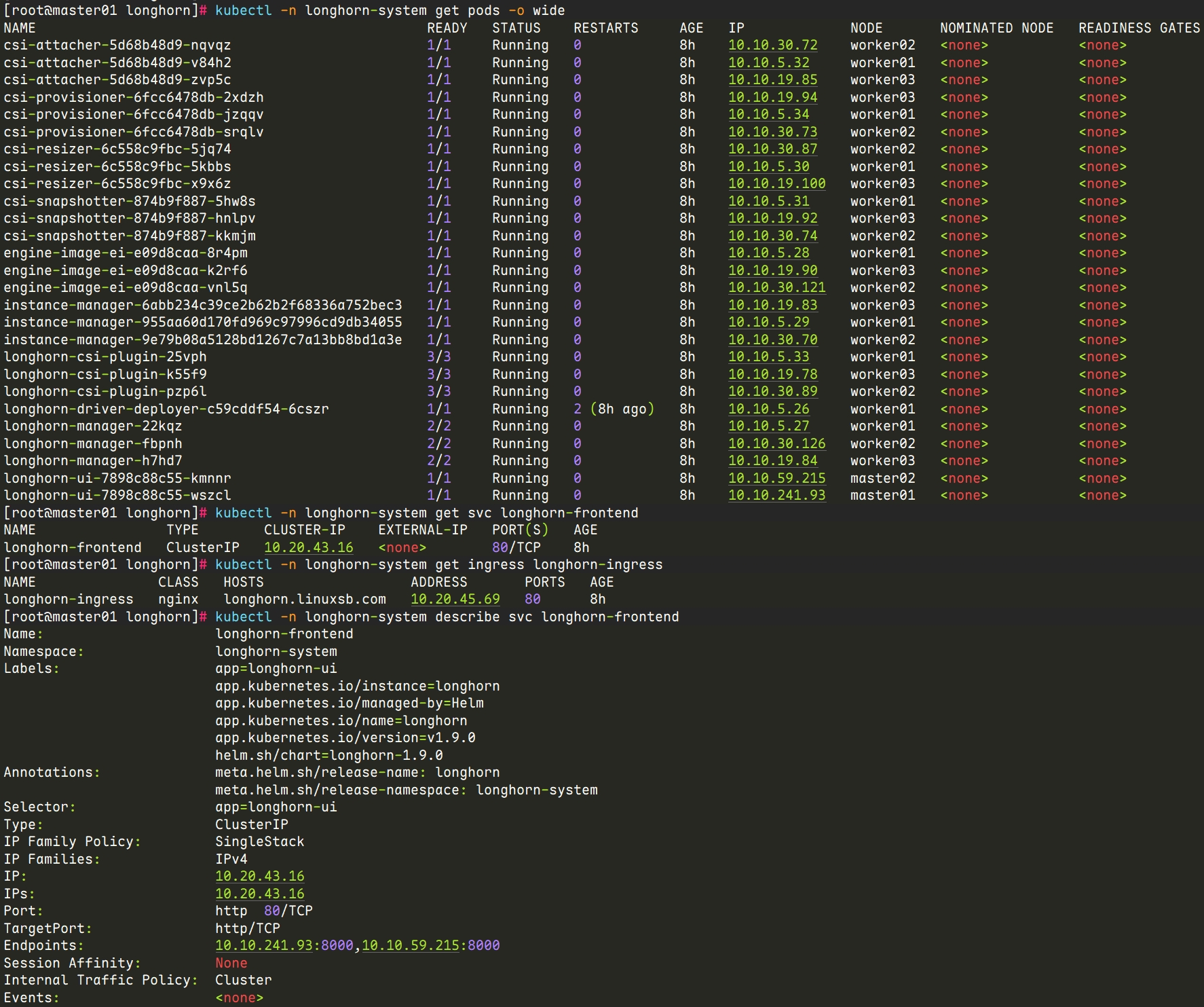This screenshot has height=1007, width=1204.
Task: Click the helm.sh/chart=longhorn-1.9.0 label
Action: pyautogui.click(x=328, y=756)
